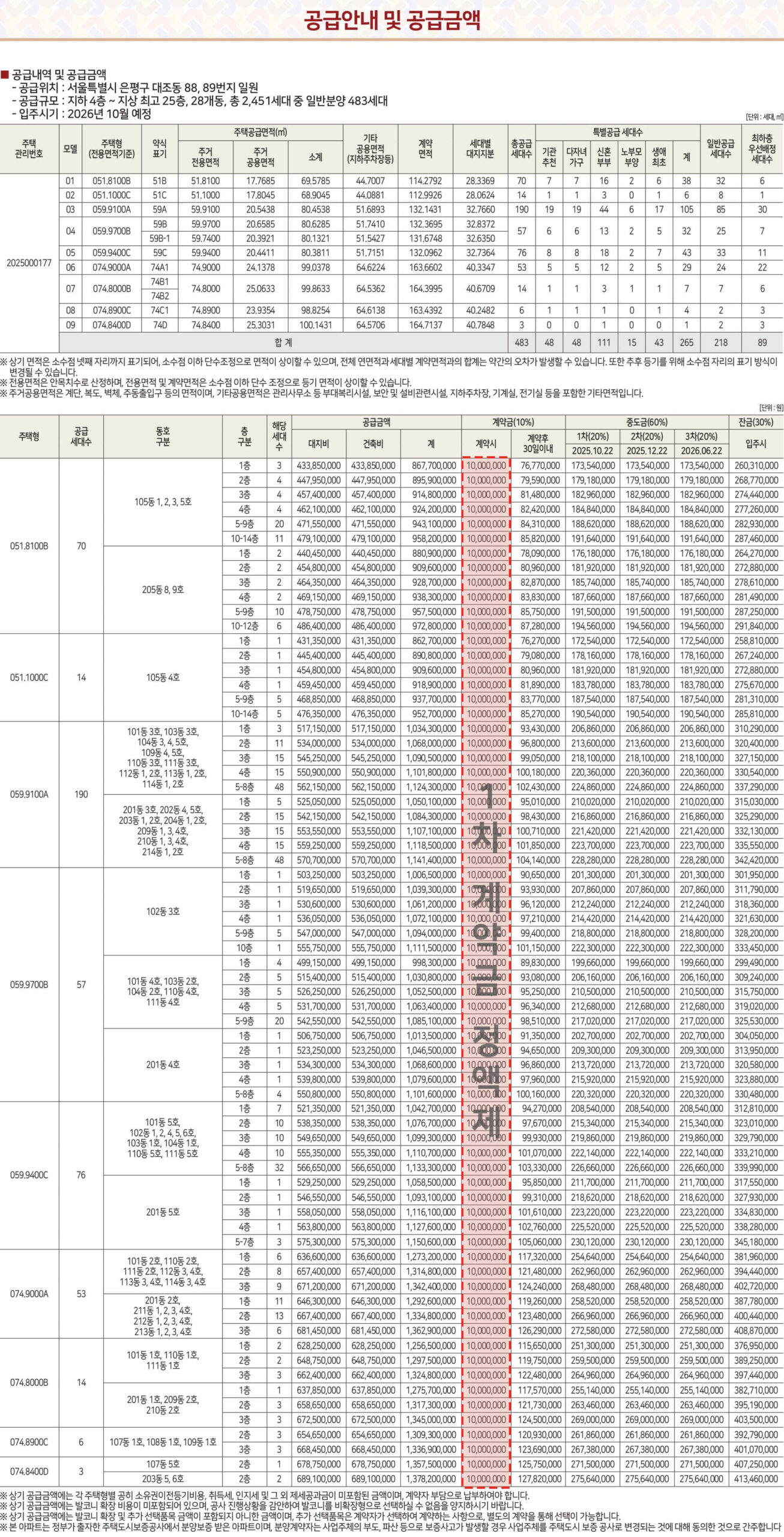Click the title '공급안내 및 공급금액'
The width and height of the screenshot is (784, 1537).
(x=391, y=20)
